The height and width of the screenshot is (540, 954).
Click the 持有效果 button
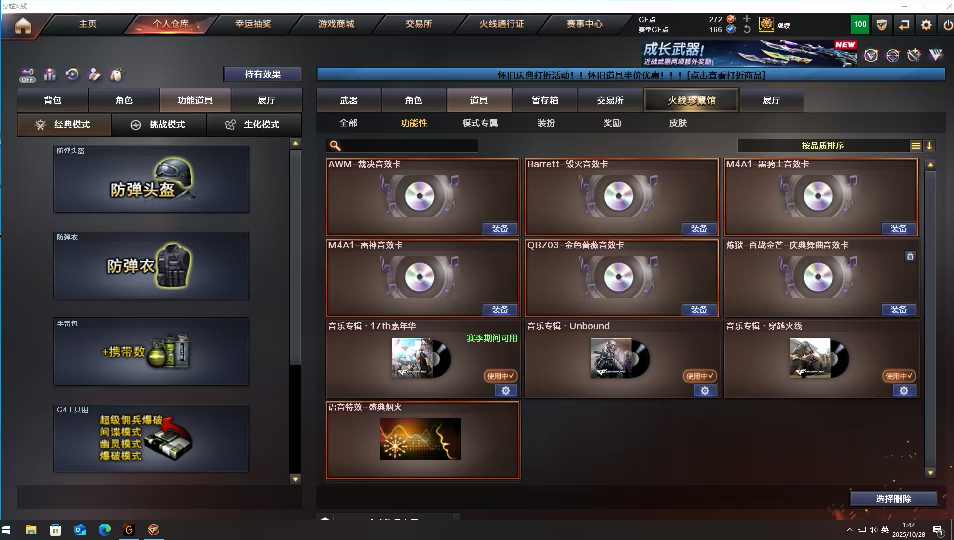263,74
